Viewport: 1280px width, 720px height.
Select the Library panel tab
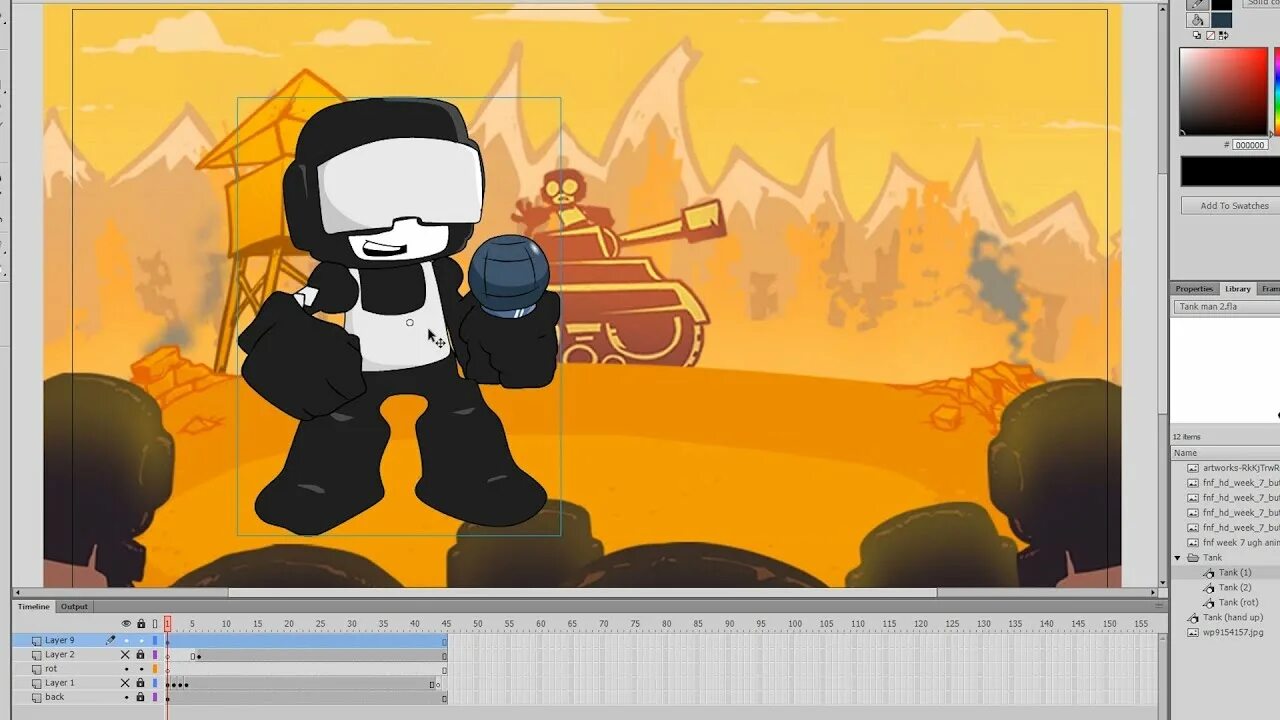(1238, 289)
